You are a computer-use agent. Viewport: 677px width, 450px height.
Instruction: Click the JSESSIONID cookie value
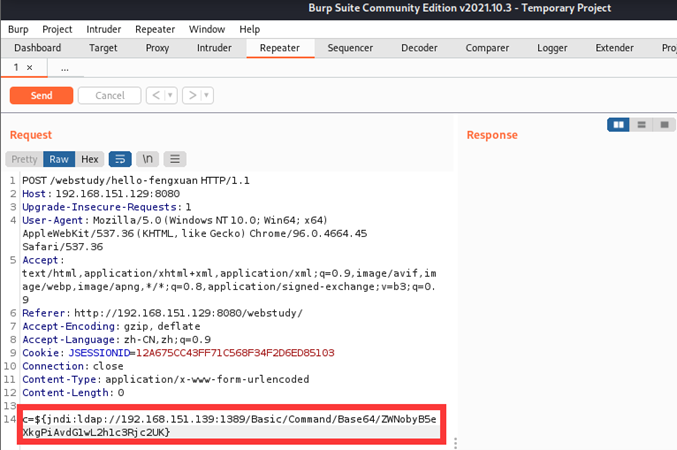pos(235,353)
